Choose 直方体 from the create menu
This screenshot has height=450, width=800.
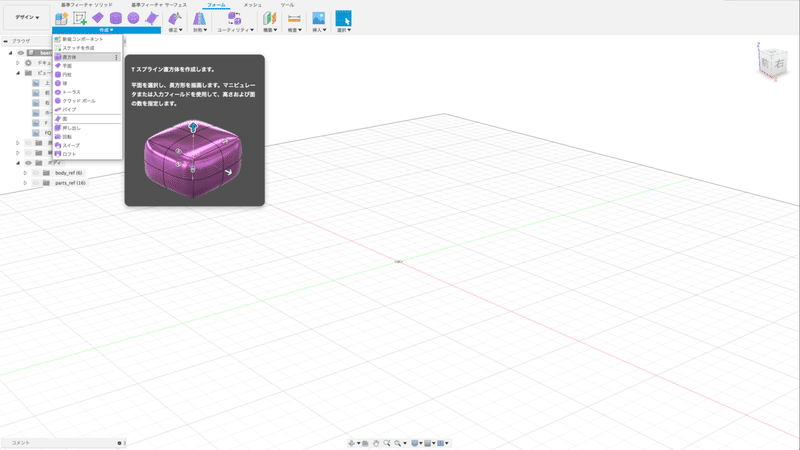(x=87, y=57)
